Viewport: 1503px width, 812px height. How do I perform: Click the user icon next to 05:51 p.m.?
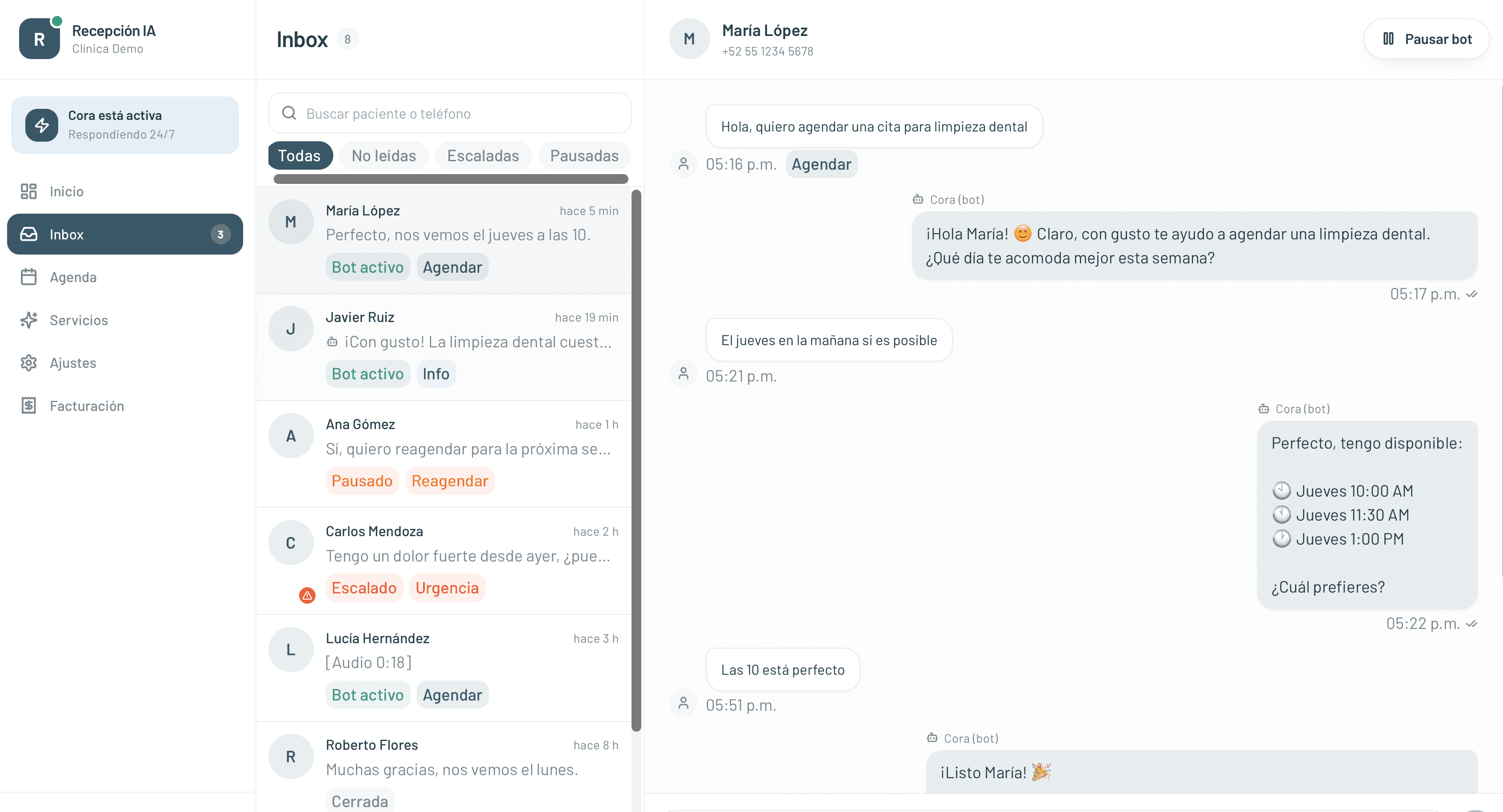click(x=683, y=703)
